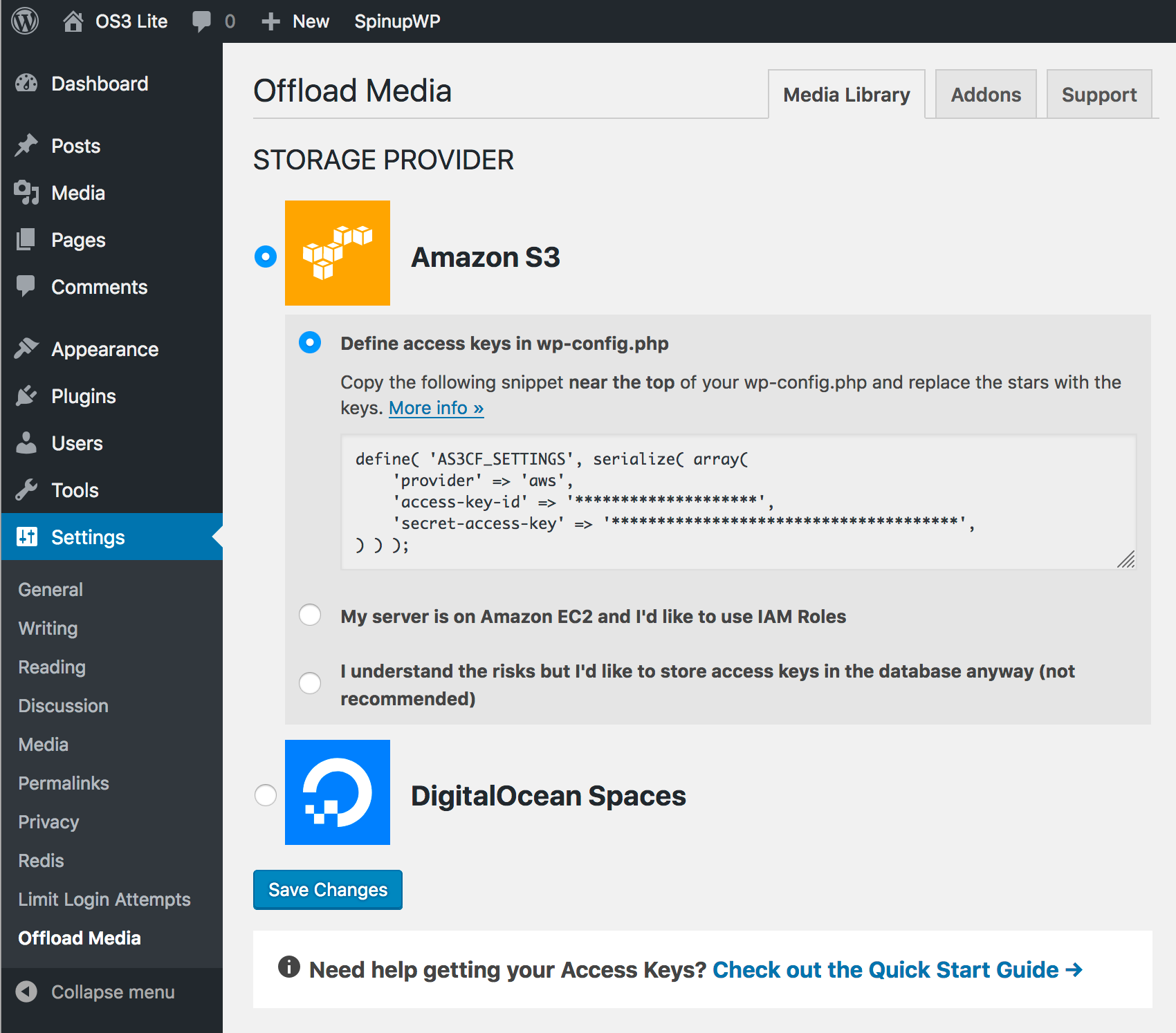The image size is (1176, 1033).
Task: Click the comments bubble icon in admin bar
Action: [201, 21]
